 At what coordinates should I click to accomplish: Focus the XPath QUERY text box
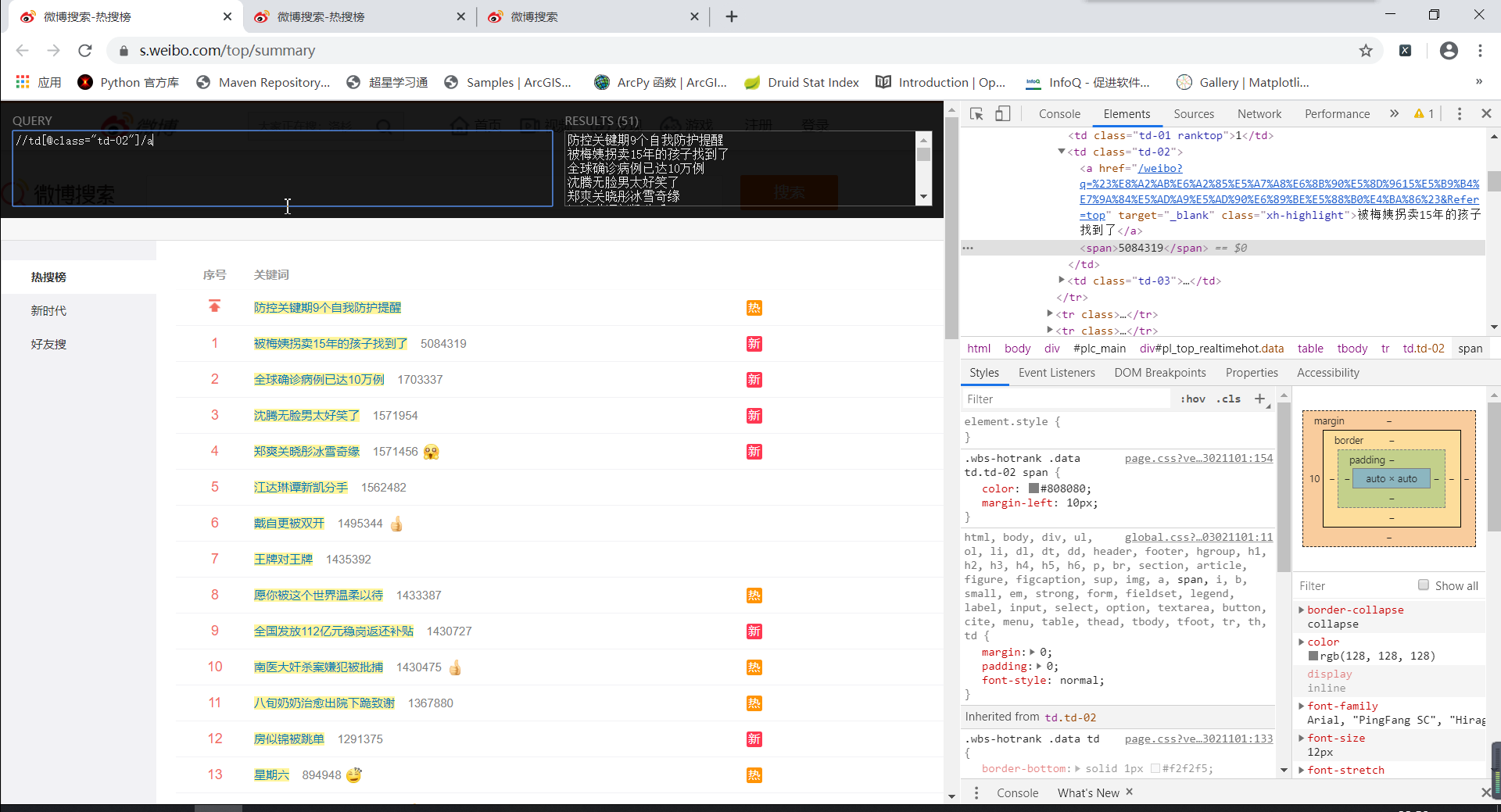[x=282, y=168]
